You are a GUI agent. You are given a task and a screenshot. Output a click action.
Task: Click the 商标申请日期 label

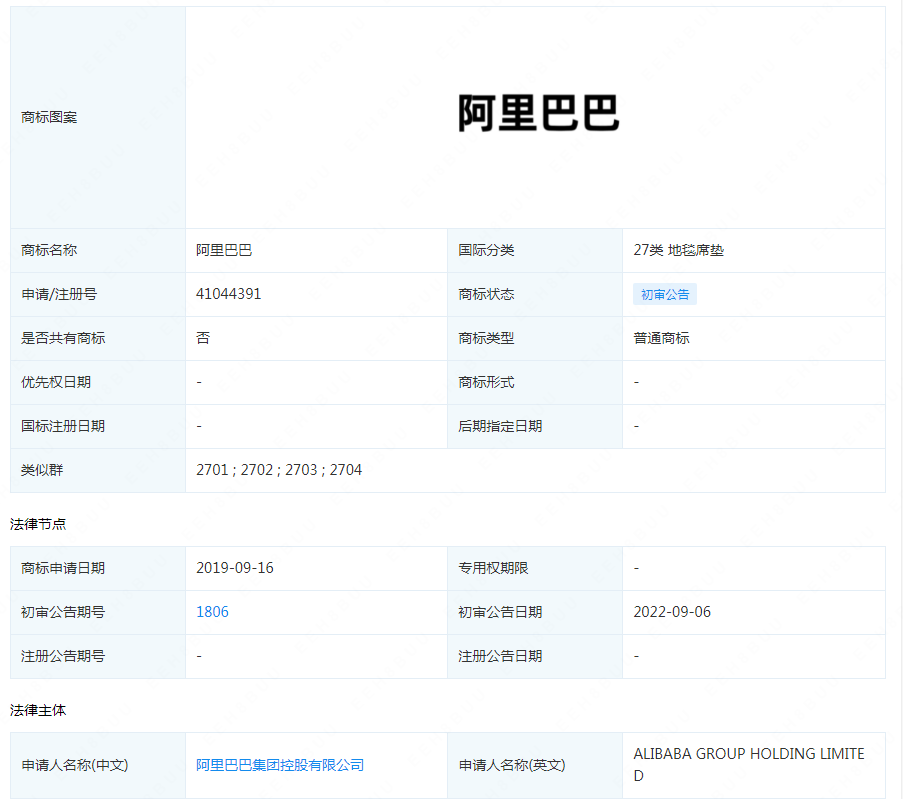coord(63,568)
